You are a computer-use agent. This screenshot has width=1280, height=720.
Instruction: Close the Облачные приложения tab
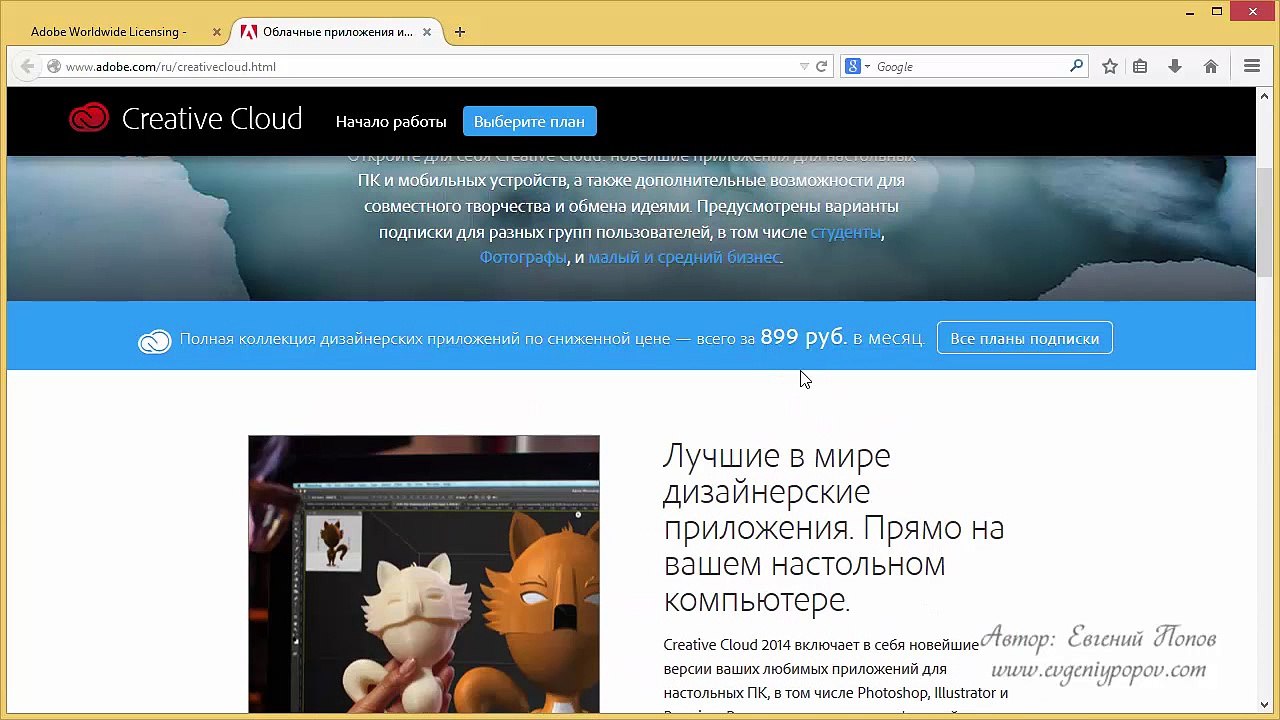pos(427,32)
